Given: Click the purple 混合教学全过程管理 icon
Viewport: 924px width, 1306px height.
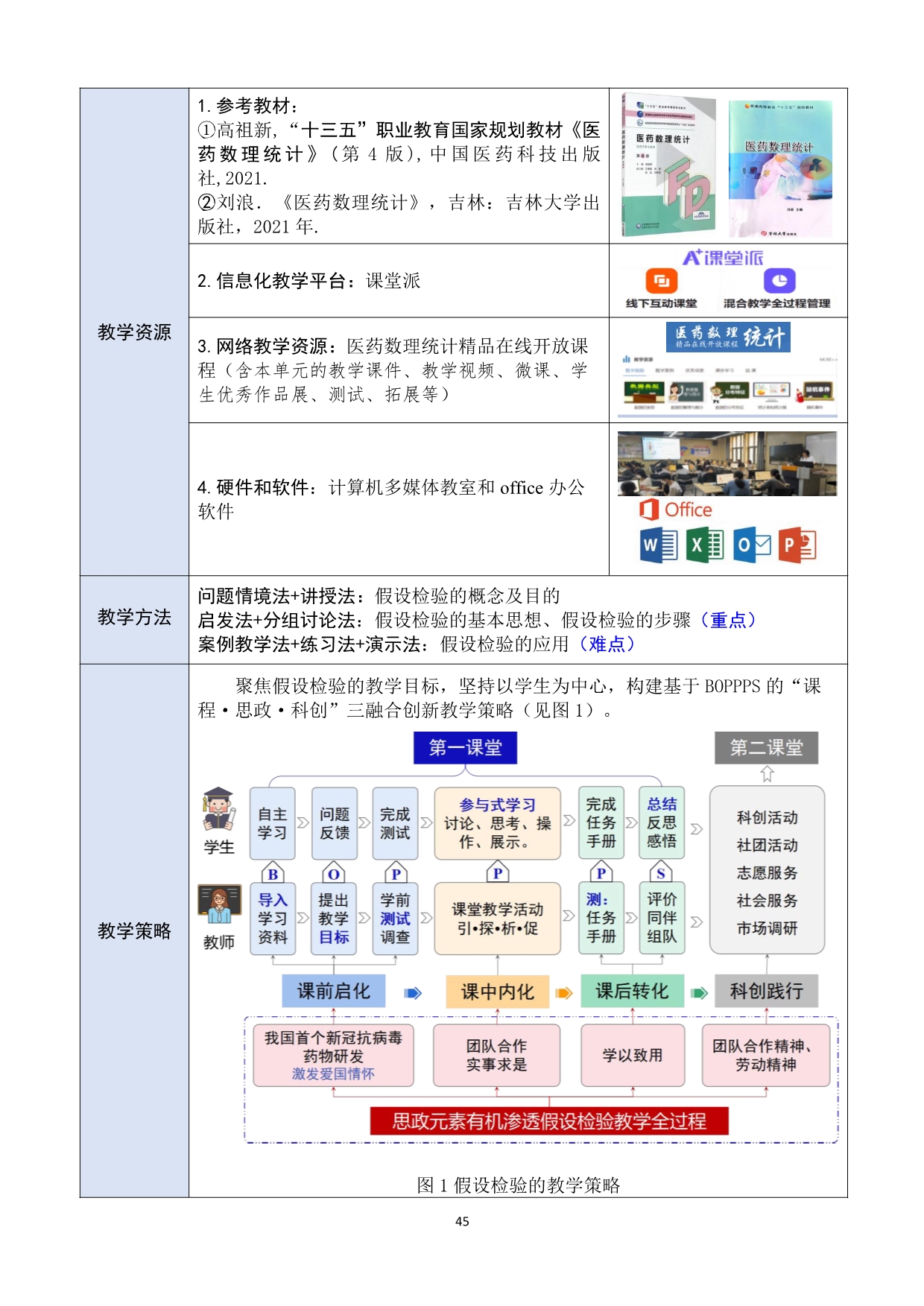Looking at the screenshot, I should 779,281.
